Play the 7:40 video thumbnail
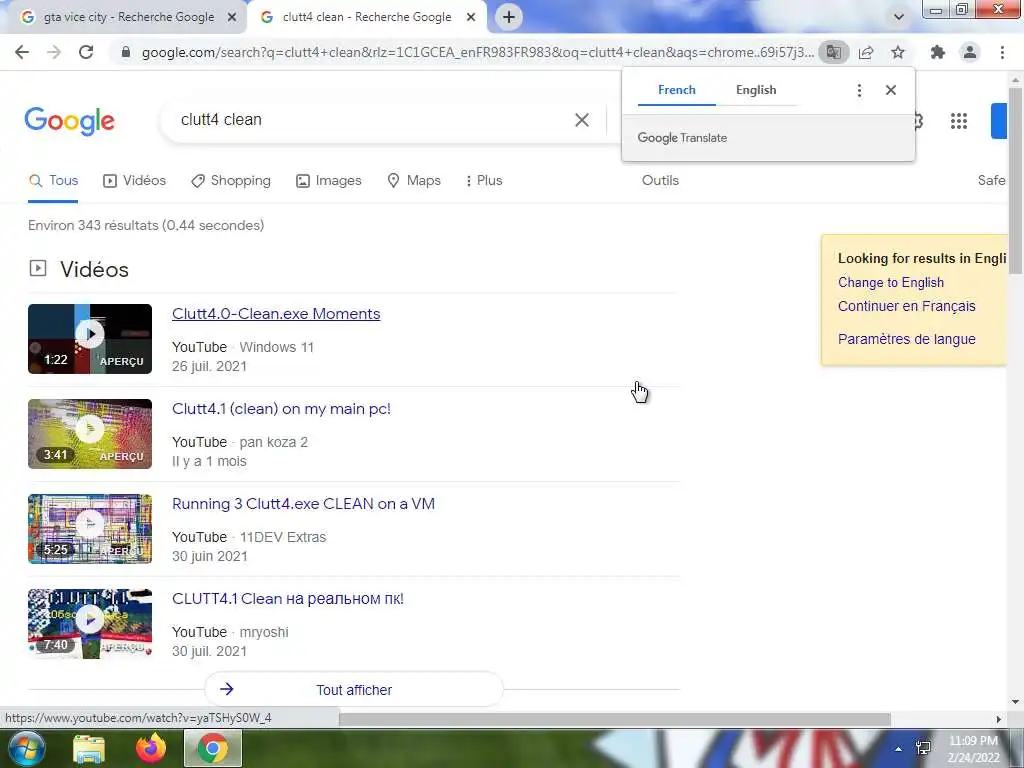 [x=90, y=624]
